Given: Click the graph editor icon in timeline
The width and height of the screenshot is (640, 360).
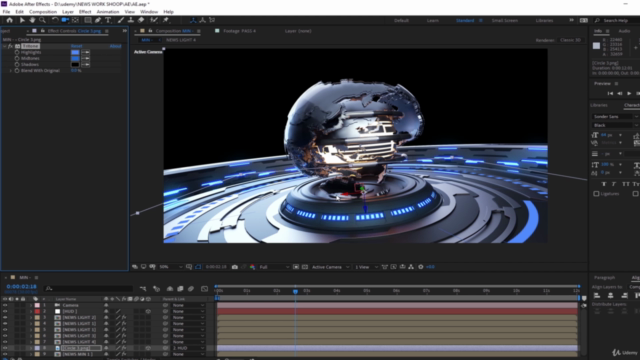Looking at the screenshot, I should click(204, 289).
